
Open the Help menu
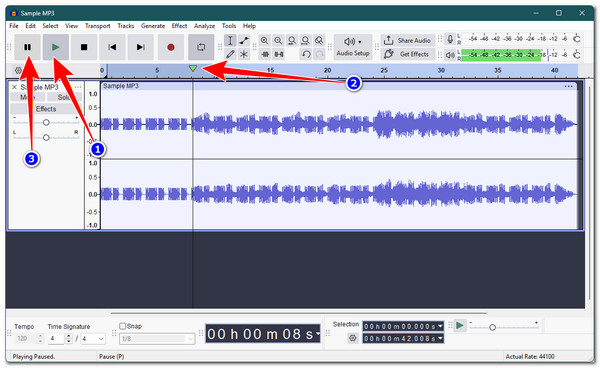(x=249, y=26)
